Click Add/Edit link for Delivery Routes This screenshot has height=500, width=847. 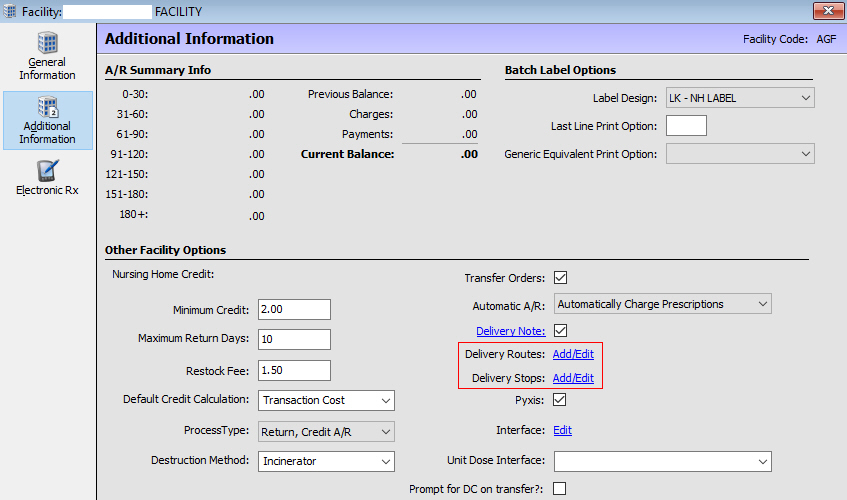(x=573, y=354)
